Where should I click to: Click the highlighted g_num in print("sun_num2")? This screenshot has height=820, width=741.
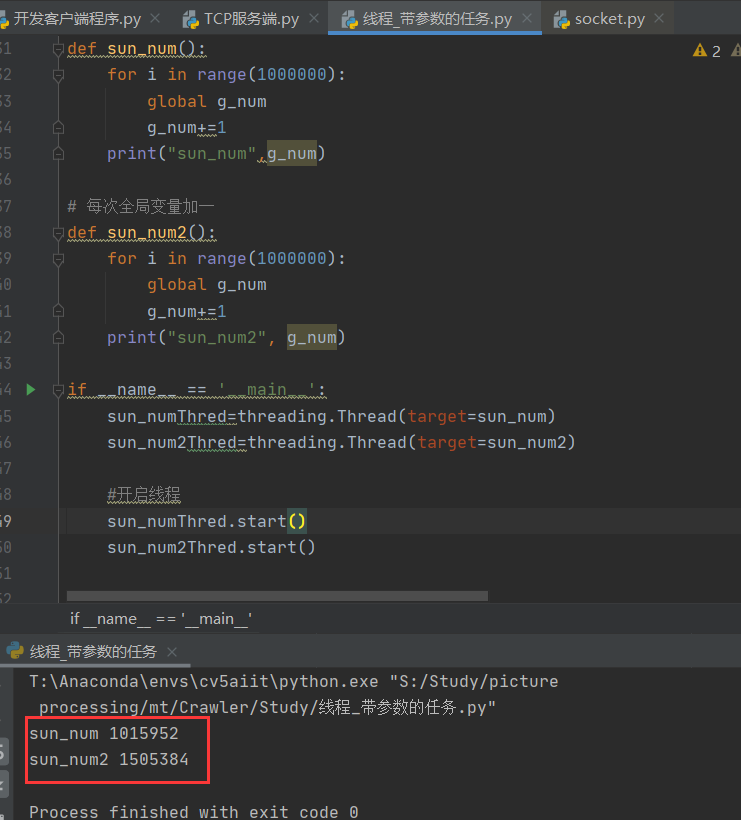312,338
